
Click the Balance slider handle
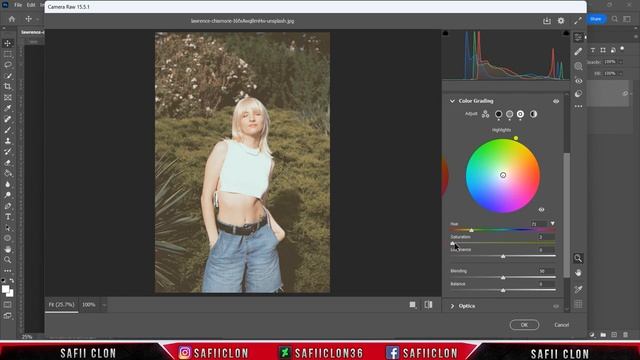click(503, 290)
